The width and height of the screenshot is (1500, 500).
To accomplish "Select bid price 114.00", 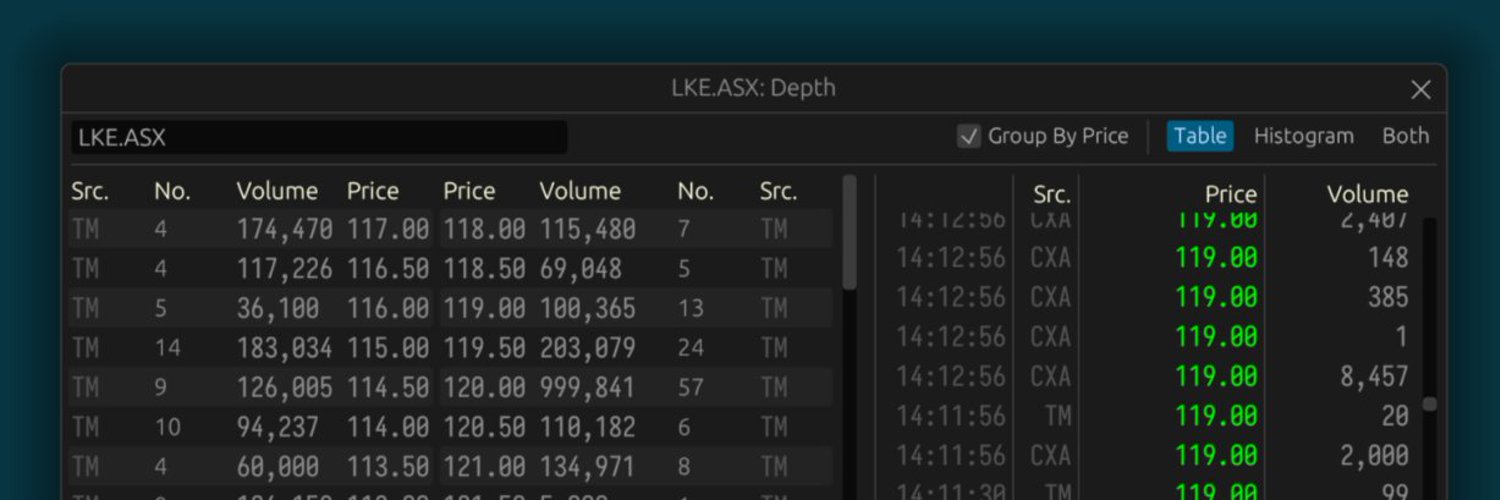I will [x=388, y=427].
